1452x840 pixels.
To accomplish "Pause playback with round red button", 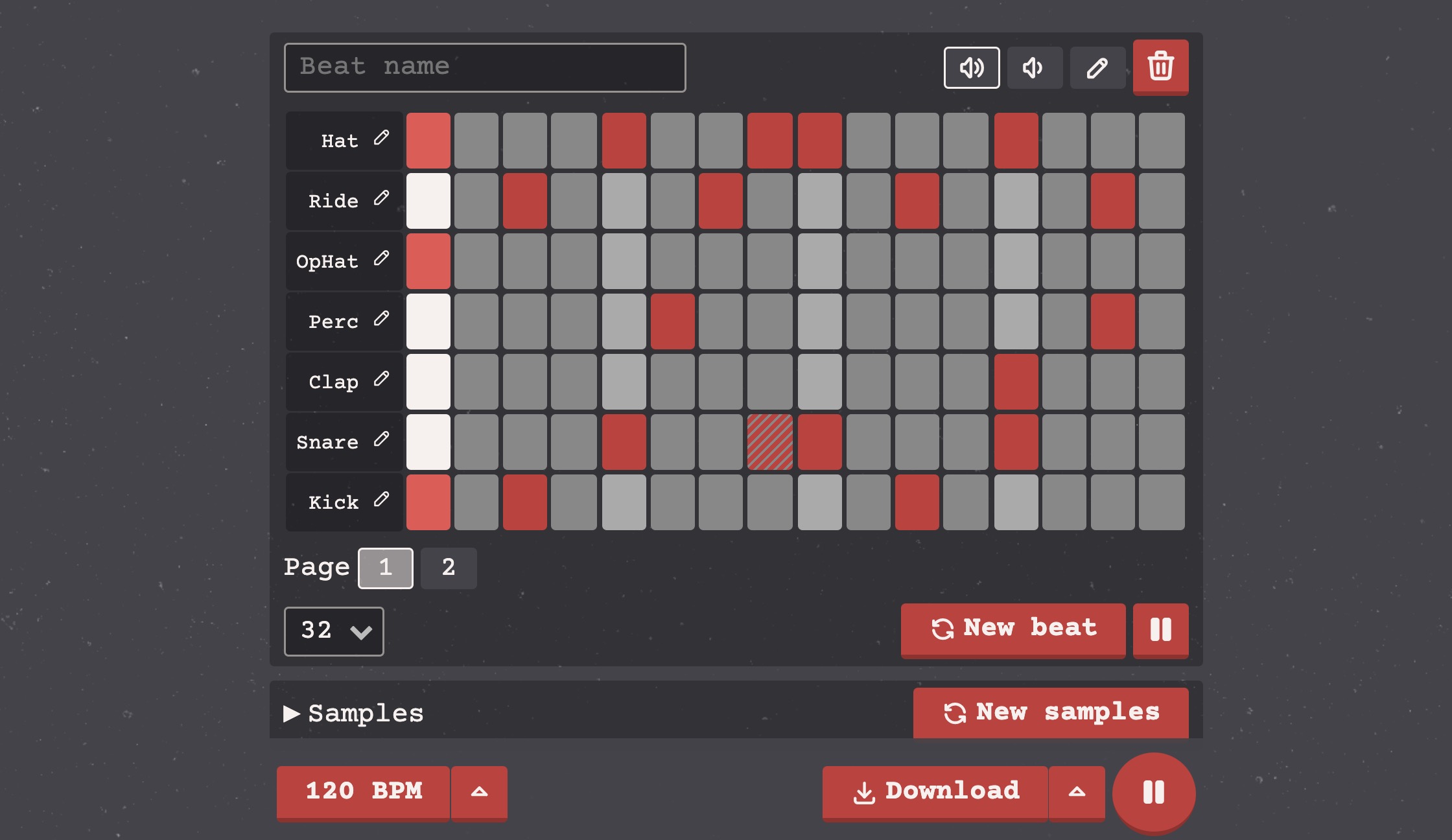I will [x=1153, y=792].
